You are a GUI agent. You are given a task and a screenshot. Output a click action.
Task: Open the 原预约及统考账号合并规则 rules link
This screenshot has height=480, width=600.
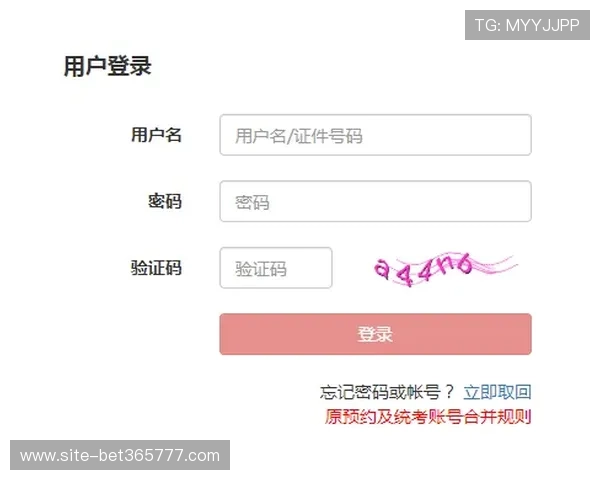428,417
